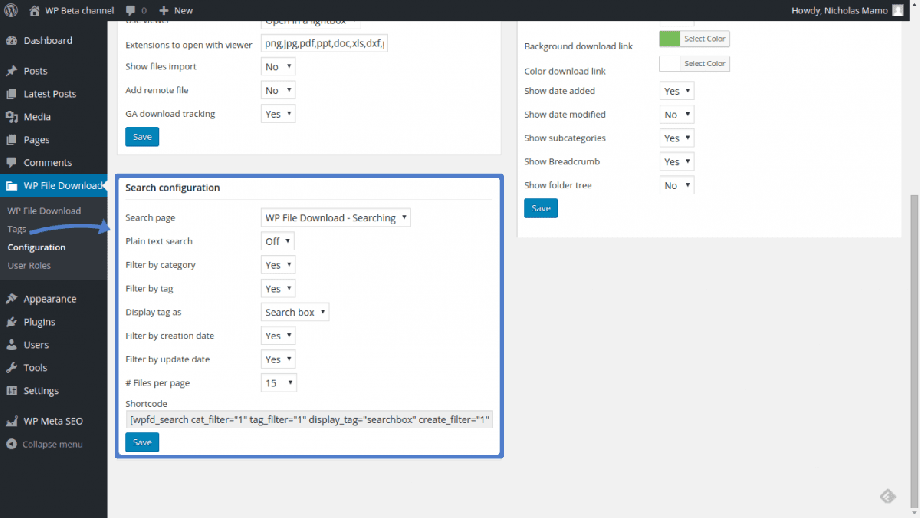The width and height of the screenshot is (920, 518).
Task: Open the WP Beta channel home icon
Action: pos(35,10)
